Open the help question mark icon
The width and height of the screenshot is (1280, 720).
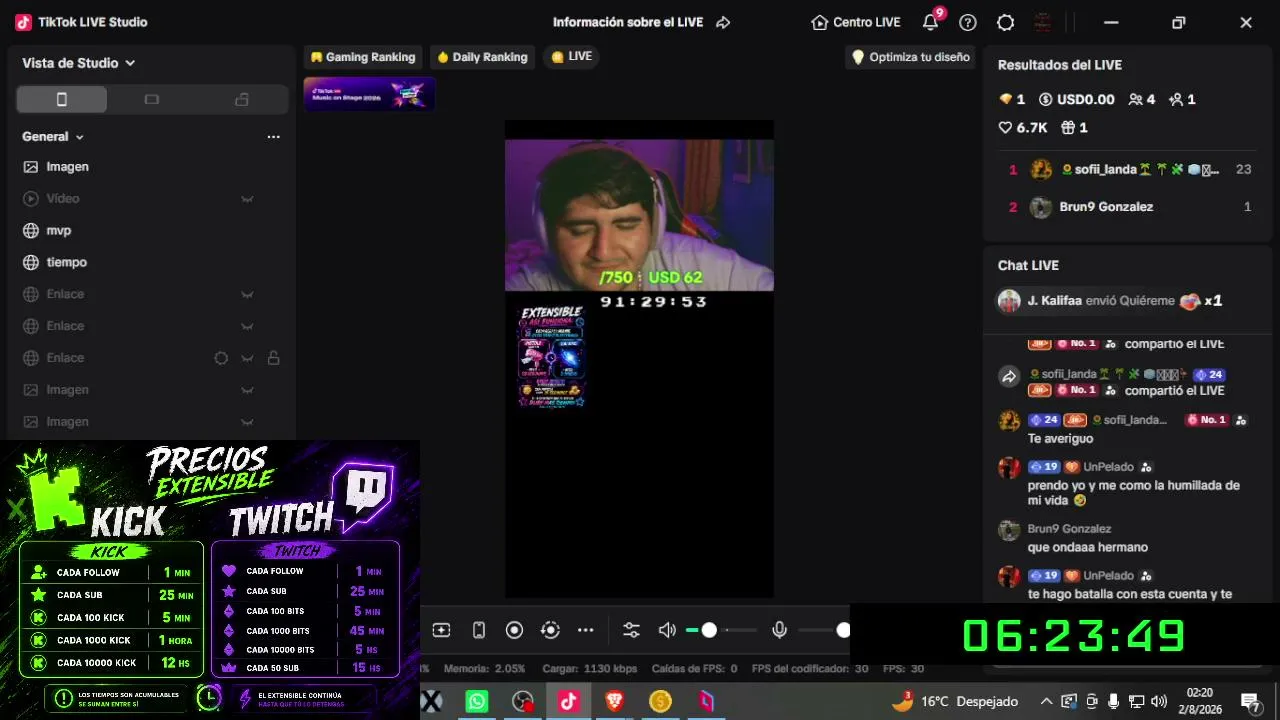[x=968, y=22]
